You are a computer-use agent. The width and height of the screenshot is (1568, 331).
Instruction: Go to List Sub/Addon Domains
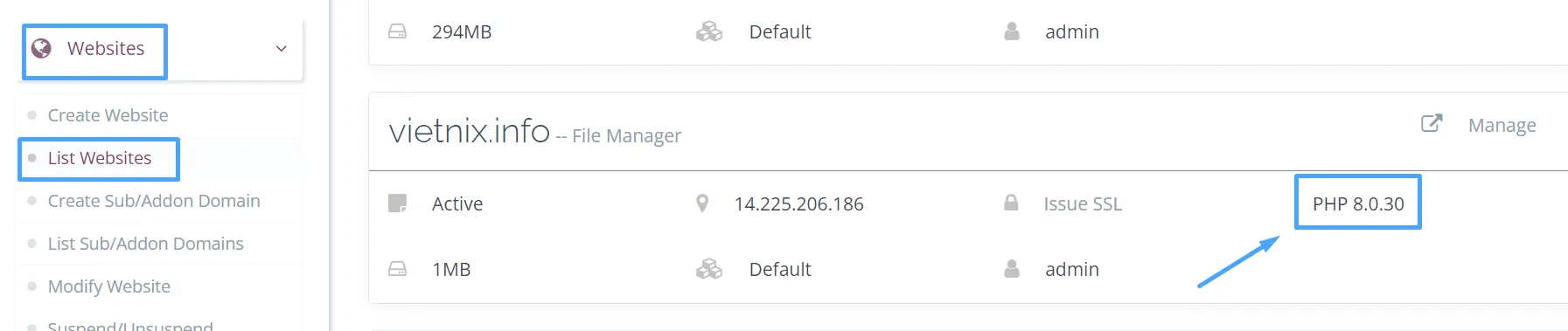point(145,244)
